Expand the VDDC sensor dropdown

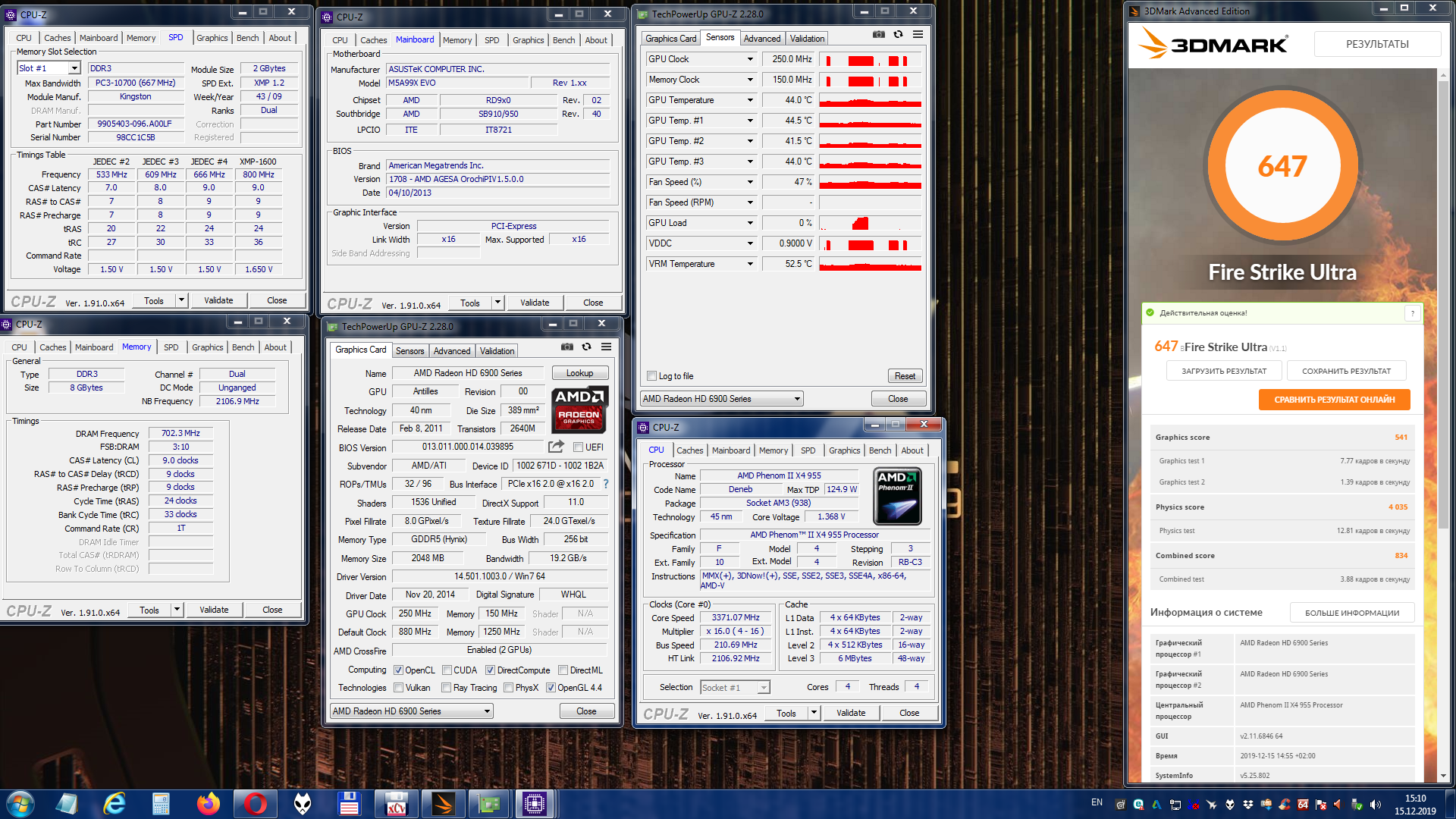[750, 243]
